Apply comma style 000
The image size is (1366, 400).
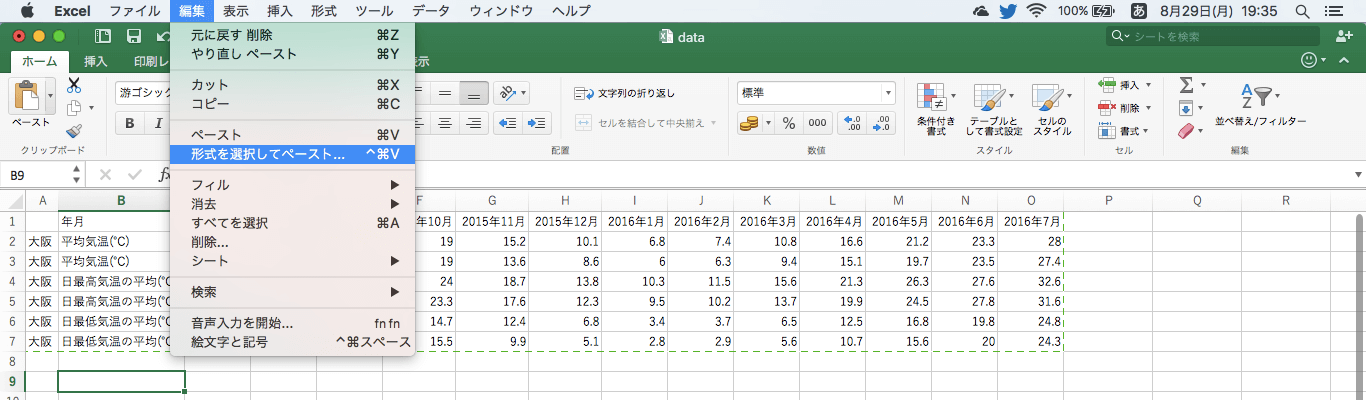[817, 123]
